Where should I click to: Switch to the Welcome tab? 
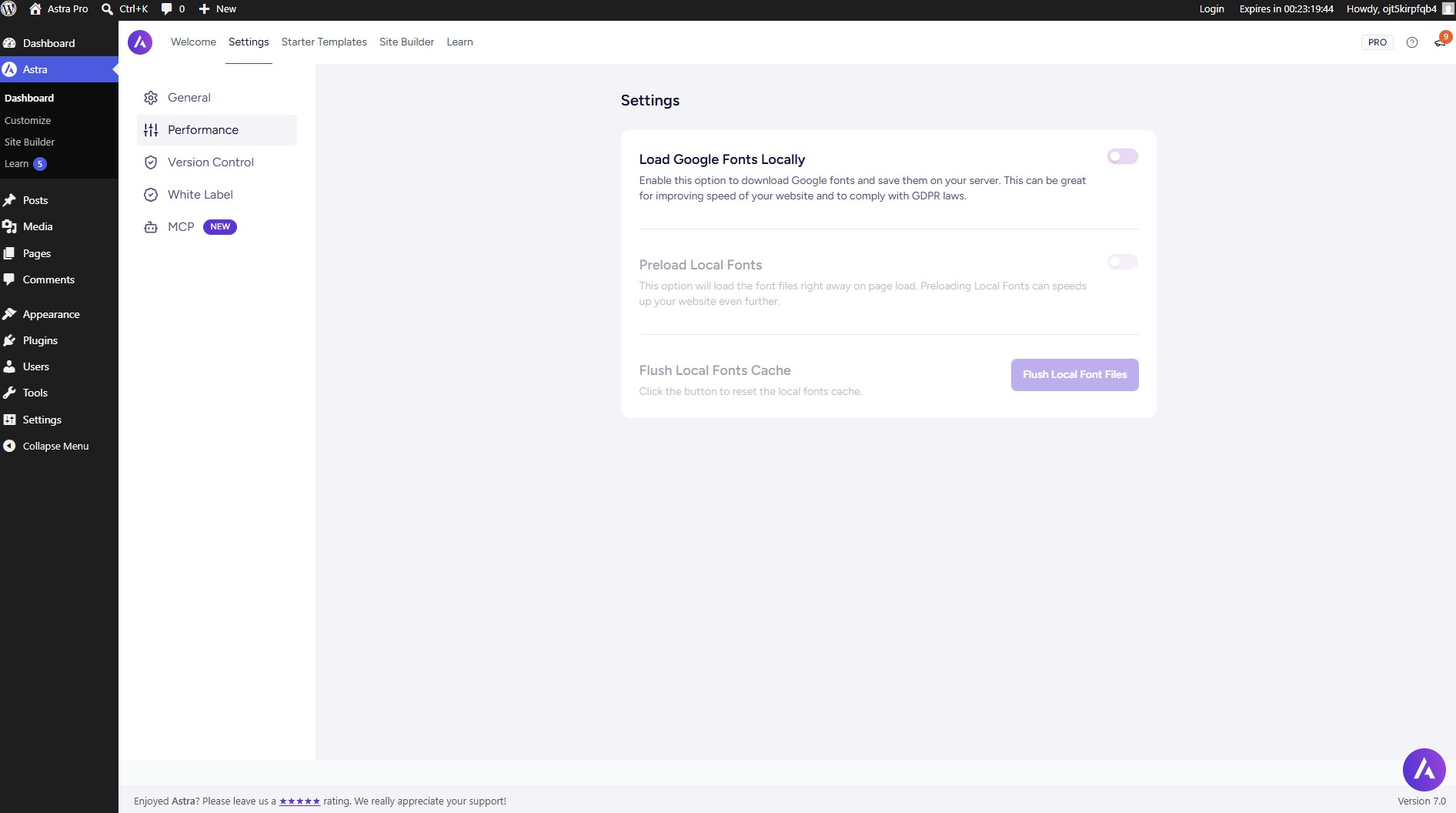[193, 42]
